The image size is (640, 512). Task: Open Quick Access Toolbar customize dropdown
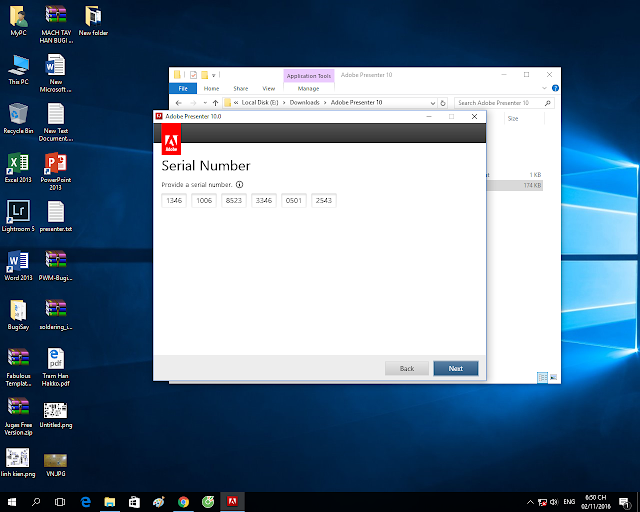click(x=213, y=75)
